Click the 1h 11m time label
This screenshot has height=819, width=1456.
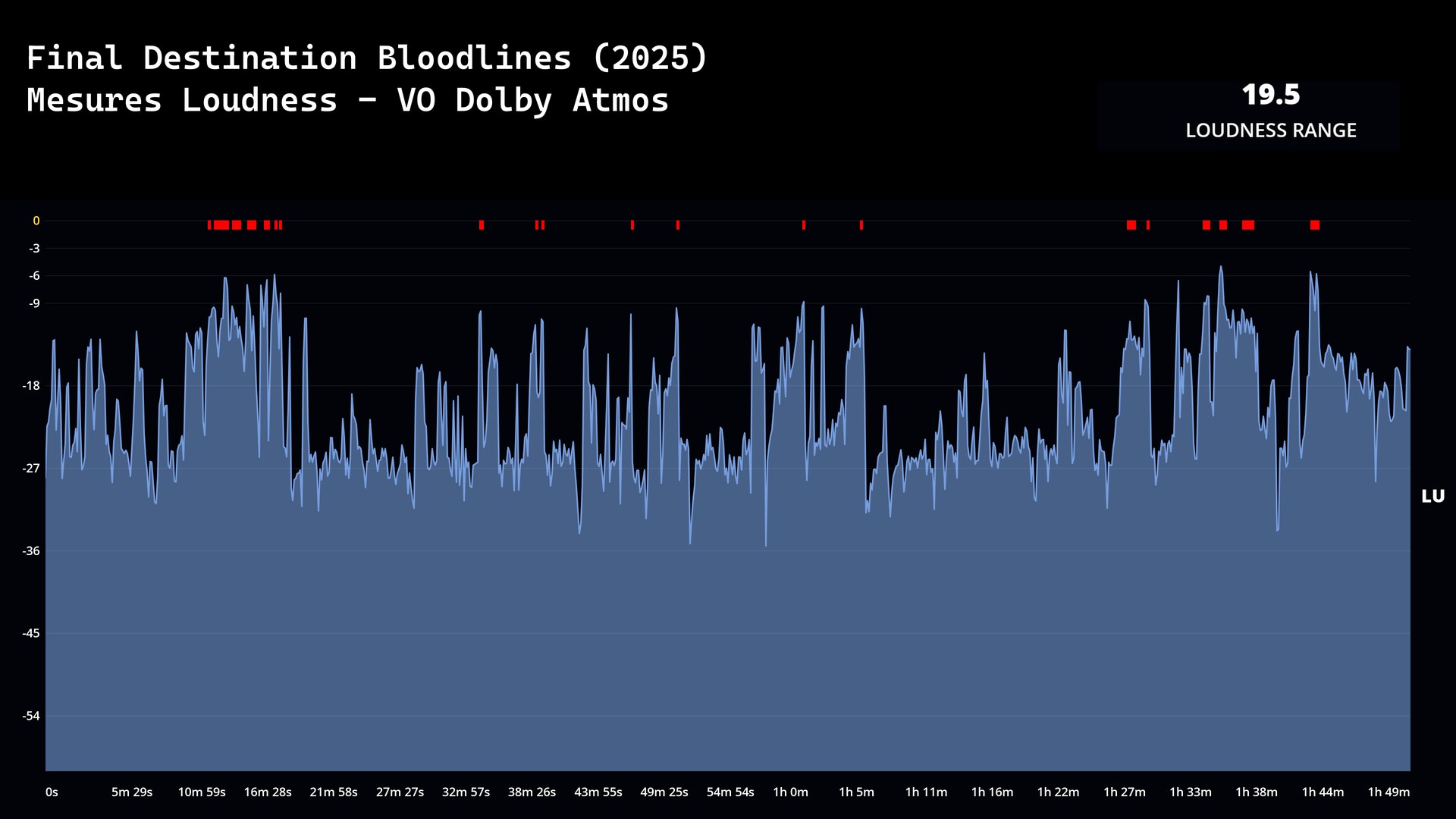[926, 792]
